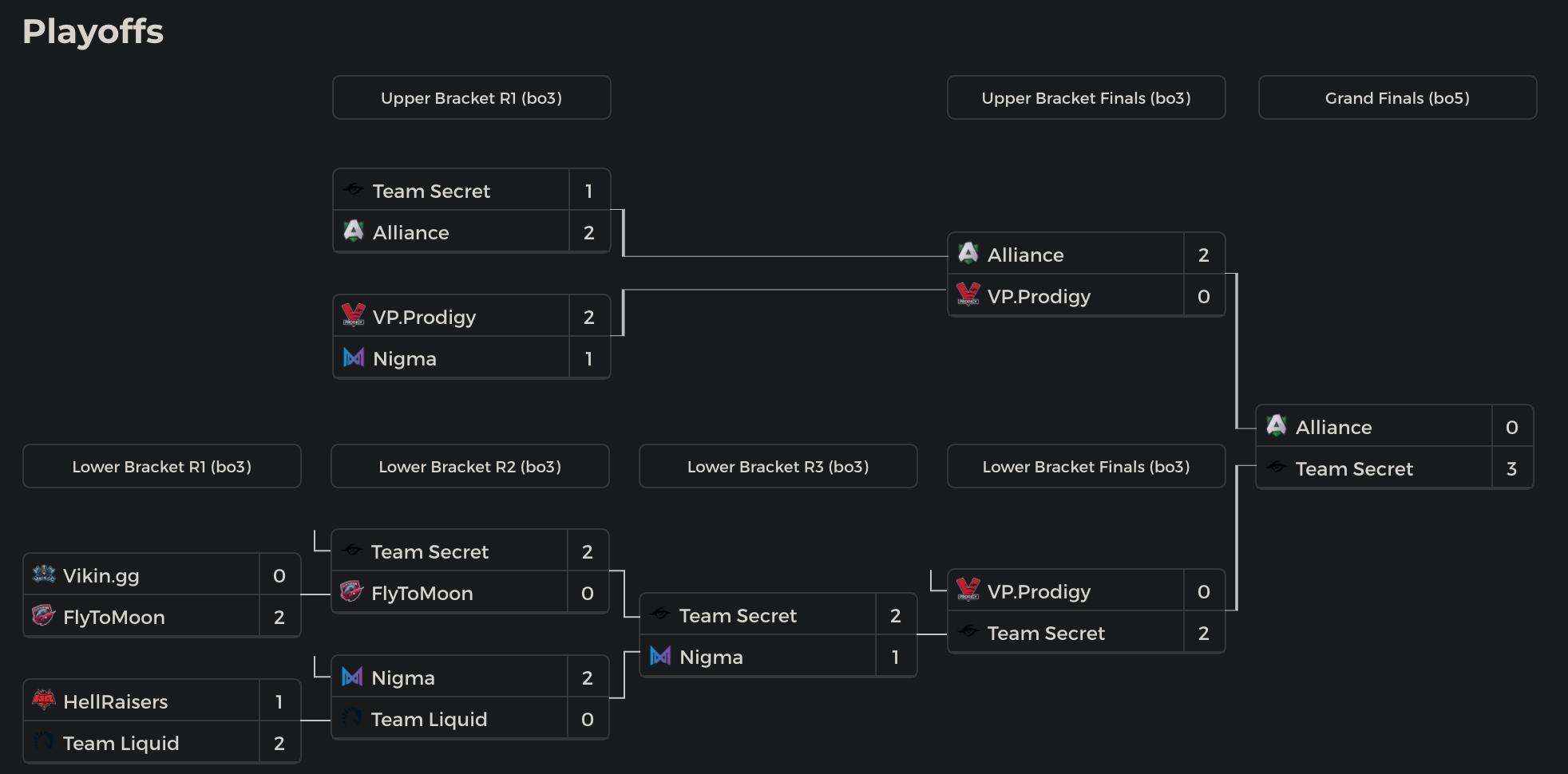Click FlyToMoon name in Lower Bracket R1
The width and height of the screenshot is (1568, 774).
(x=114, y=618)
